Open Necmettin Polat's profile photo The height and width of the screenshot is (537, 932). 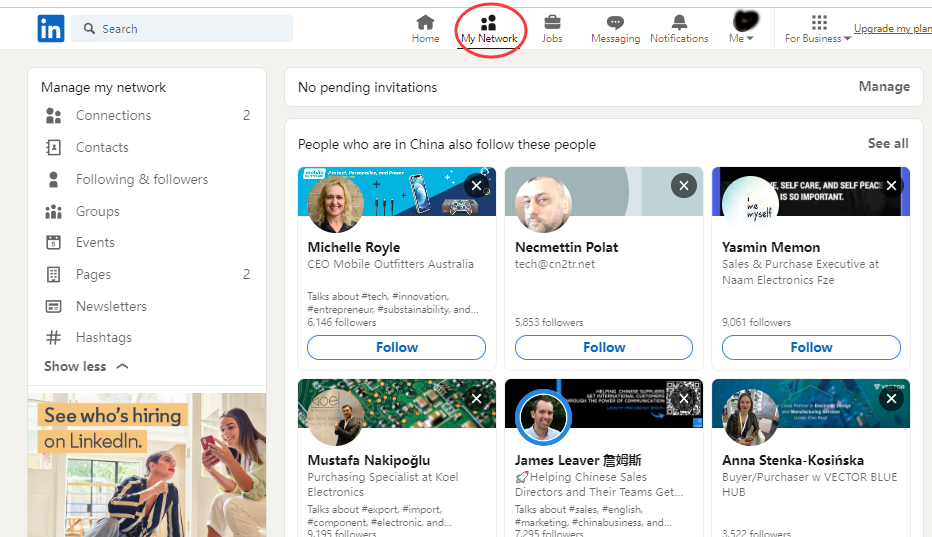[x=543, y=205]
